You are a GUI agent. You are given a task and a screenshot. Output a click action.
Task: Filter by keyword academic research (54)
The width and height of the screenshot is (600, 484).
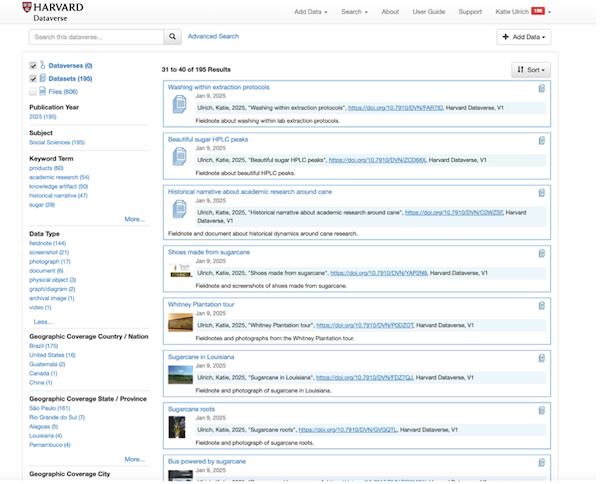(x=59, y=177)
